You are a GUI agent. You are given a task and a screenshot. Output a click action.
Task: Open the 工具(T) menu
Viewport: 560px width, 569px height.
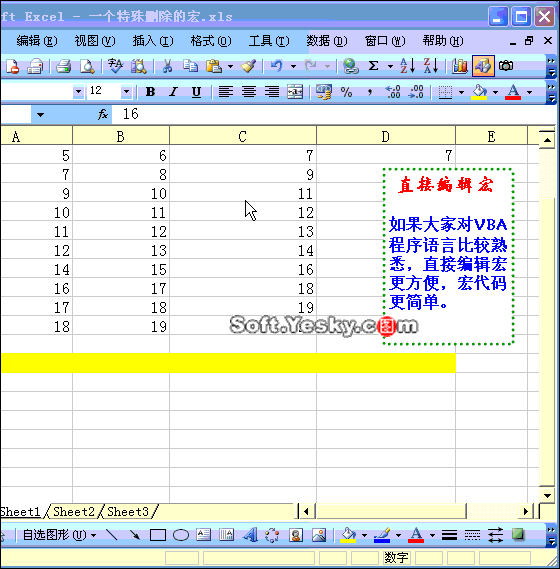[x=269, y=41]
